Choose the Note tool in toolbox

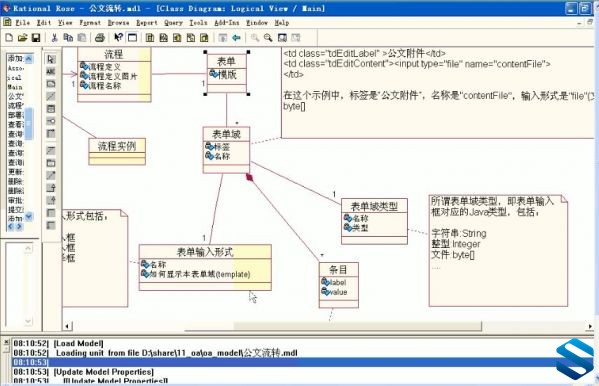(x=51, y=84)
